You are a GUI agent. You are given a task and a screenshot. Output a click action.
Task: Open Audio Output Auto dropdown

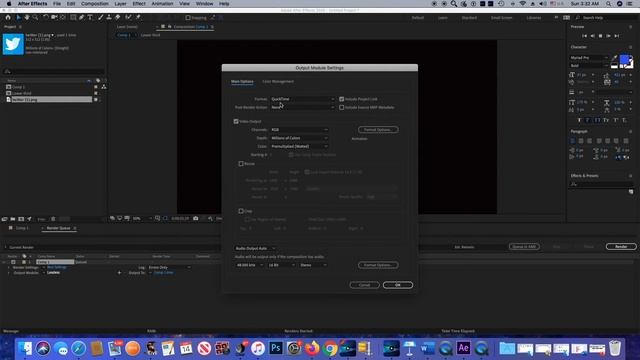tap(255, 248)
